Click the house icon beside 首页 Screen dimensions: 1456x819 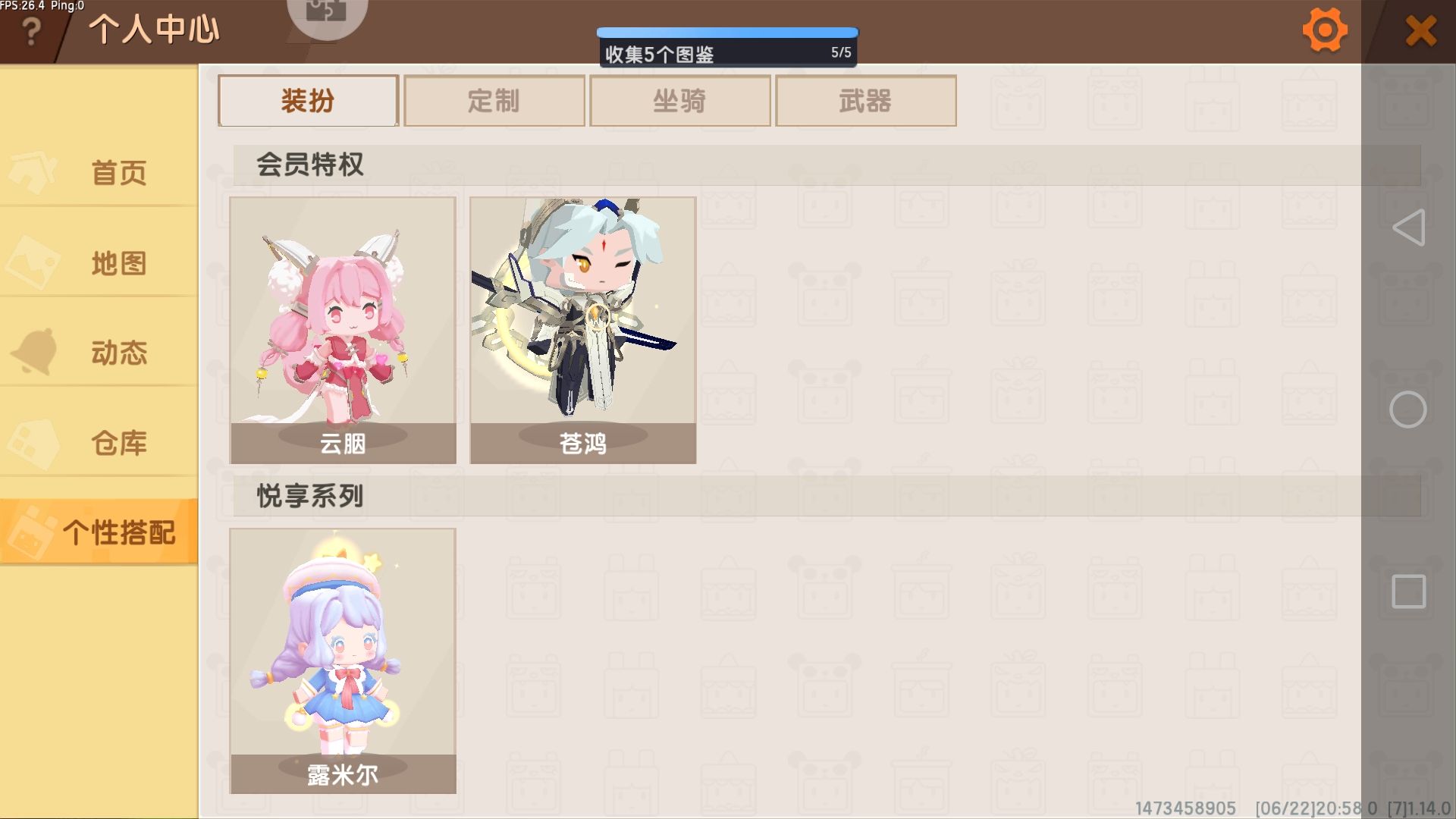click(33, 171)
